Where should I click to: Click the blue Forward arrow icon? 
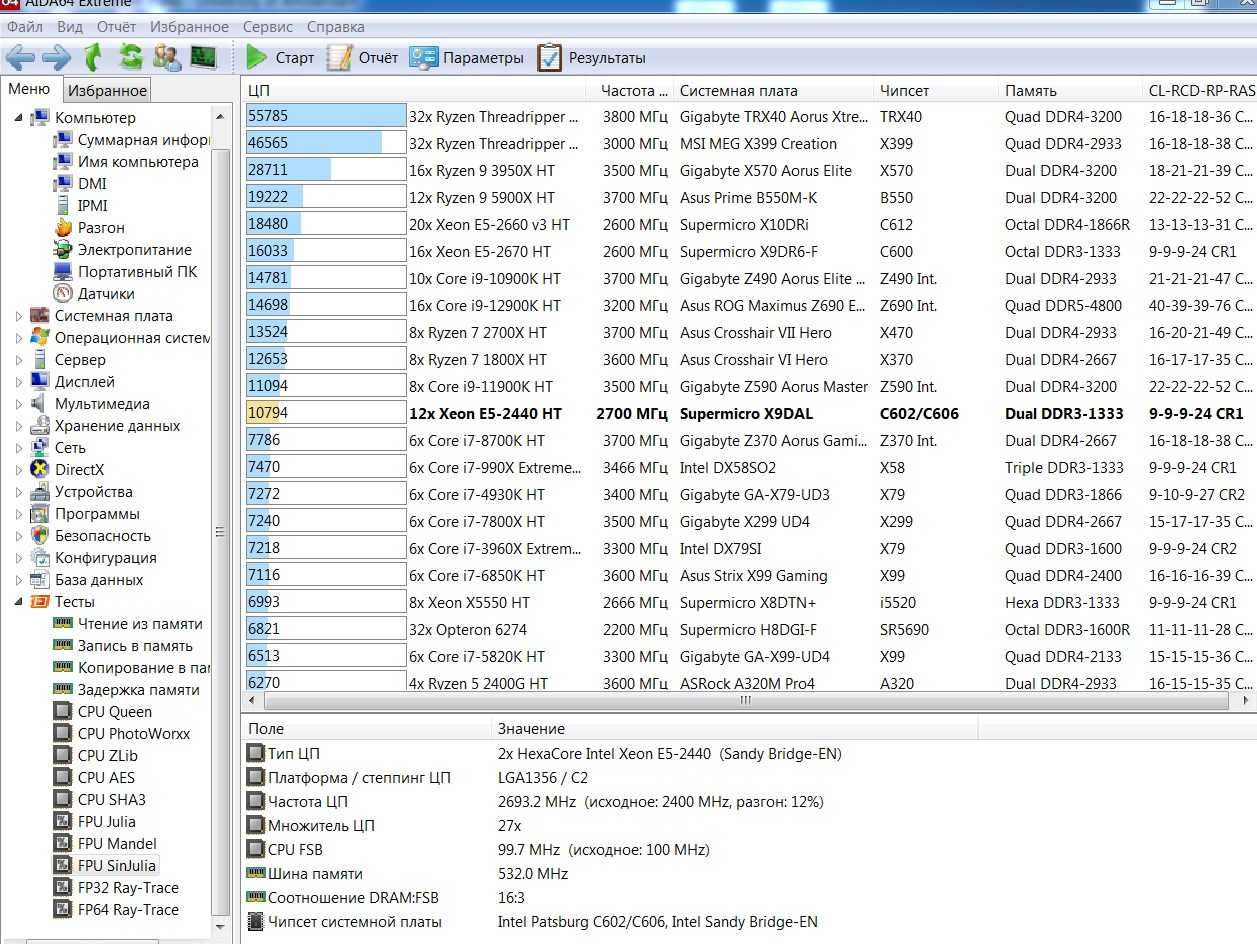pyautogui.click(x=56, y=57)
